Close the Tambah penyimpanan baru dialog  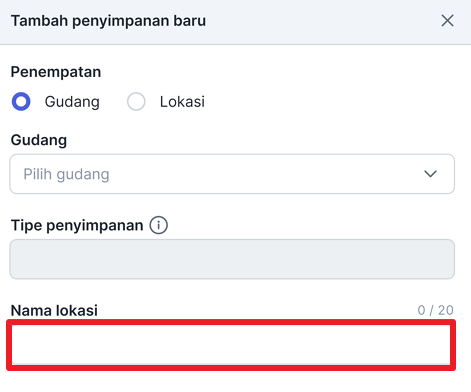point(447,21)
